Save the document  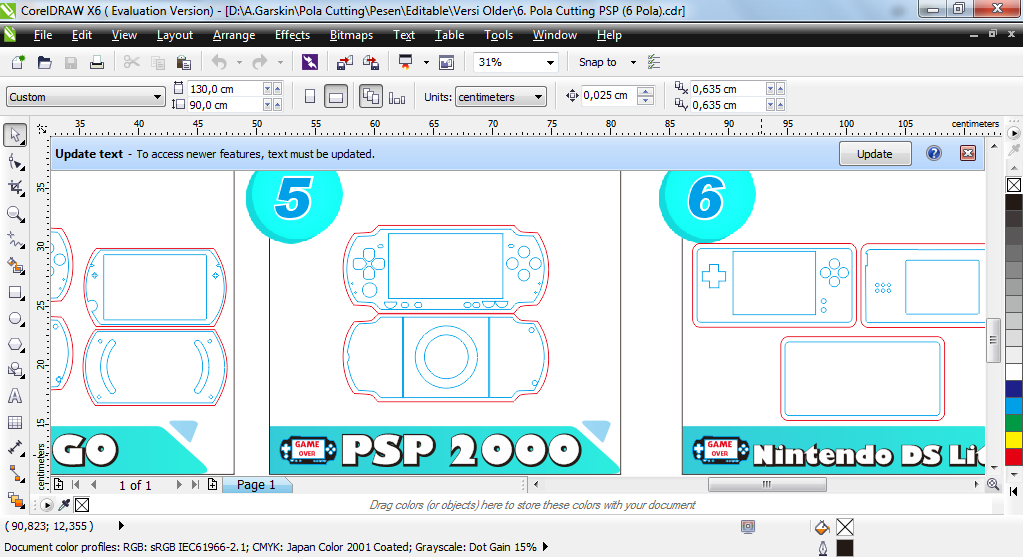[70, 62]
